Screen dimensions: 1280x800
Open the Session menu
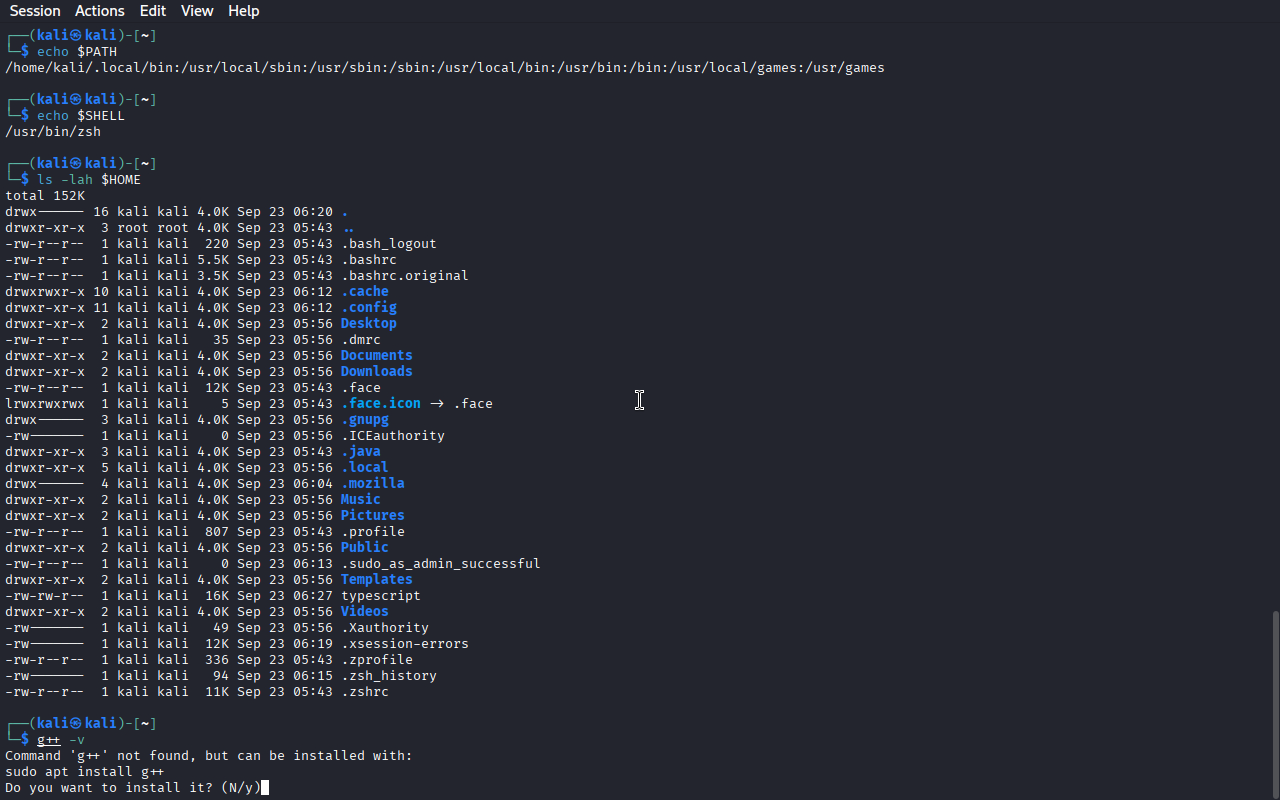(x=35, y=11)
